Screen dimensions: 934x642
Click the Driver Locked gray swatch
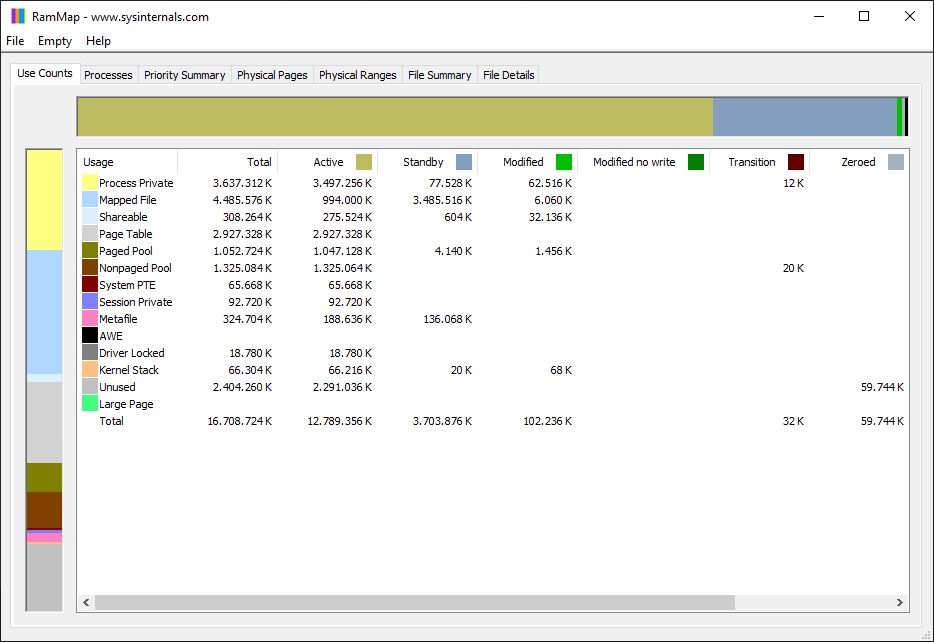click(x=90, y=352)
